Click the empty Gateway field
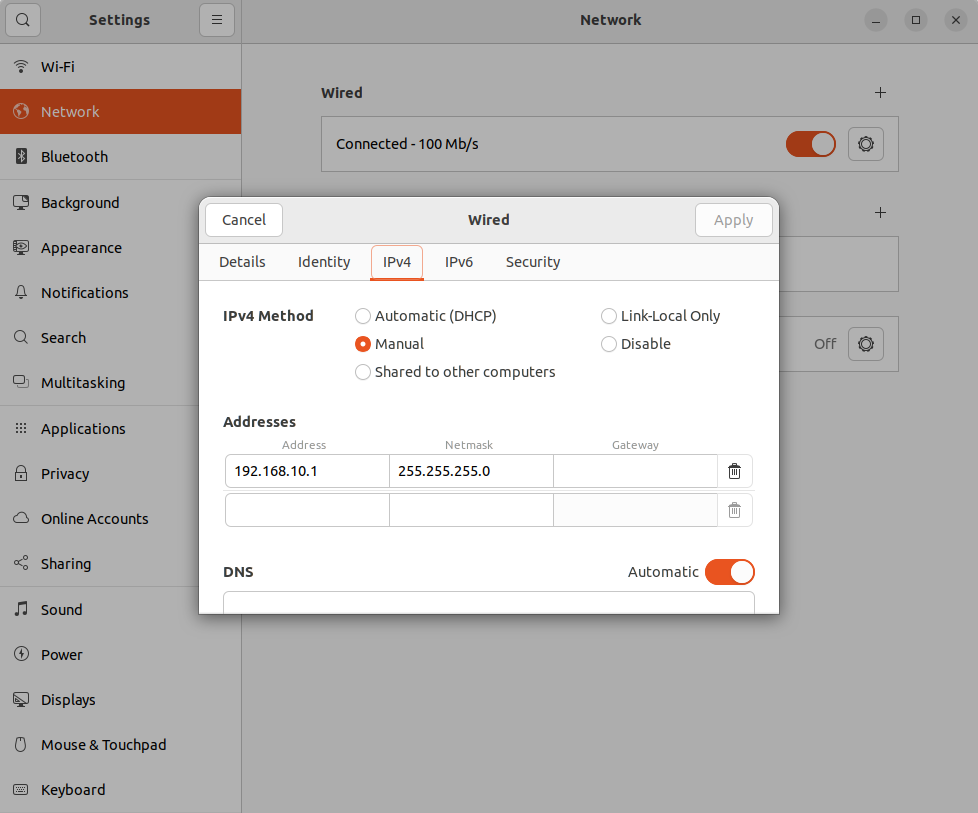This screenshot has width=978, height=813. [x=635, y=471]
